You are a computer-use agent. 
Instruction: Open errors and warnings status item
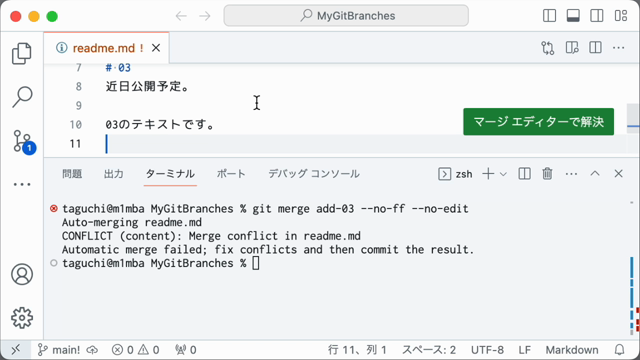click(x=135, y=350)
